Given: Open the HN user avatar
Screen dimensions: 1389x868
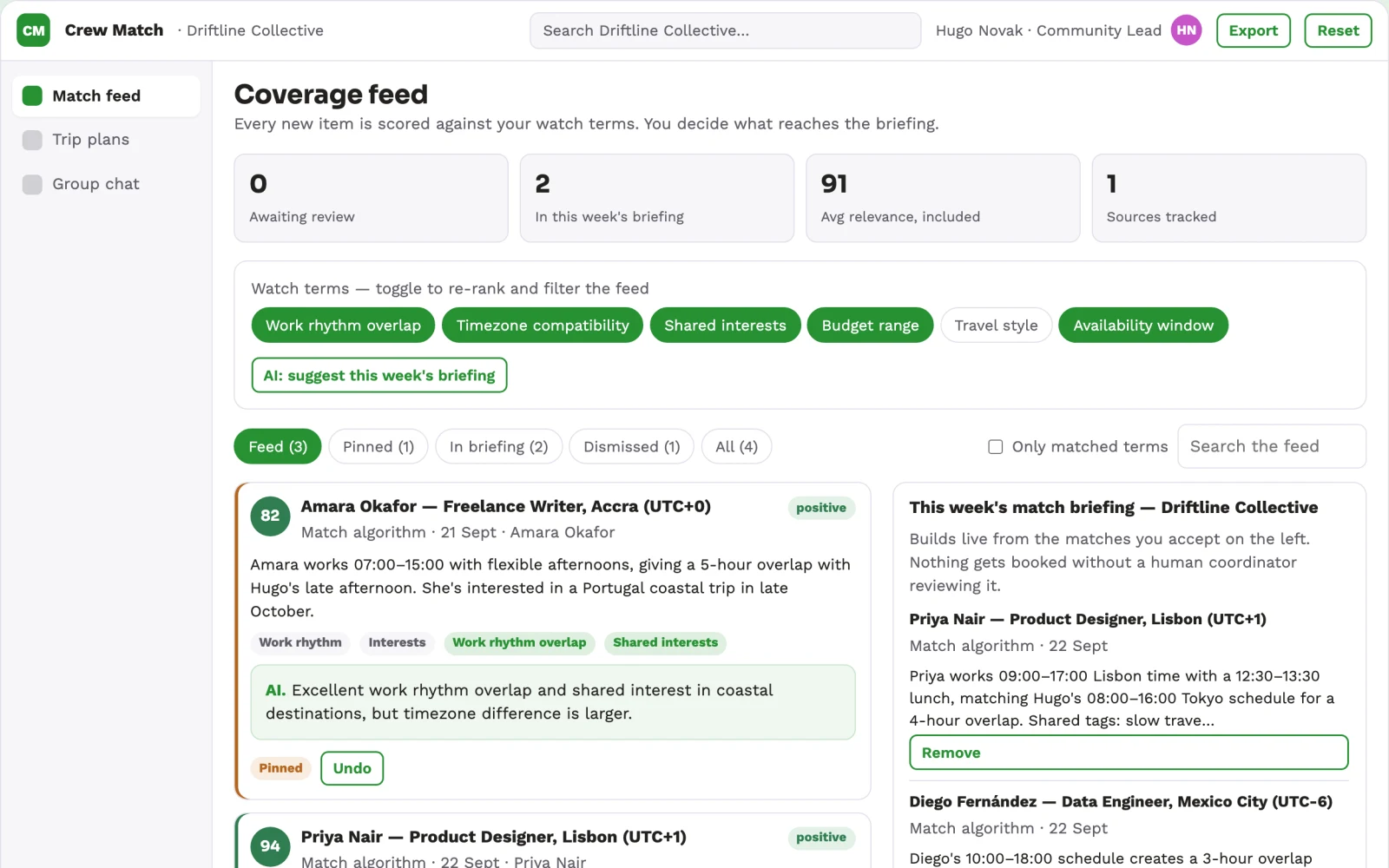Looking at the screenshot, I should [x=1186, y=30].
